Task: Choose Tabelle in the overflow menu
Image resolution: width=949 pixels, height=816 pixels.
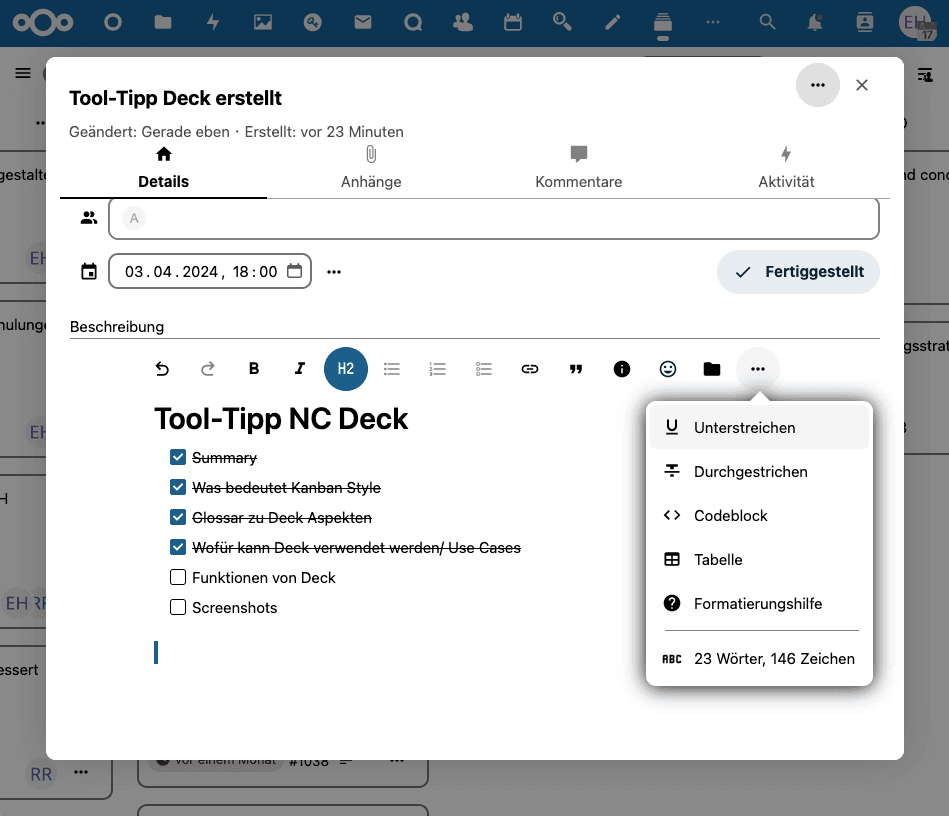Action: click(718, 560)
